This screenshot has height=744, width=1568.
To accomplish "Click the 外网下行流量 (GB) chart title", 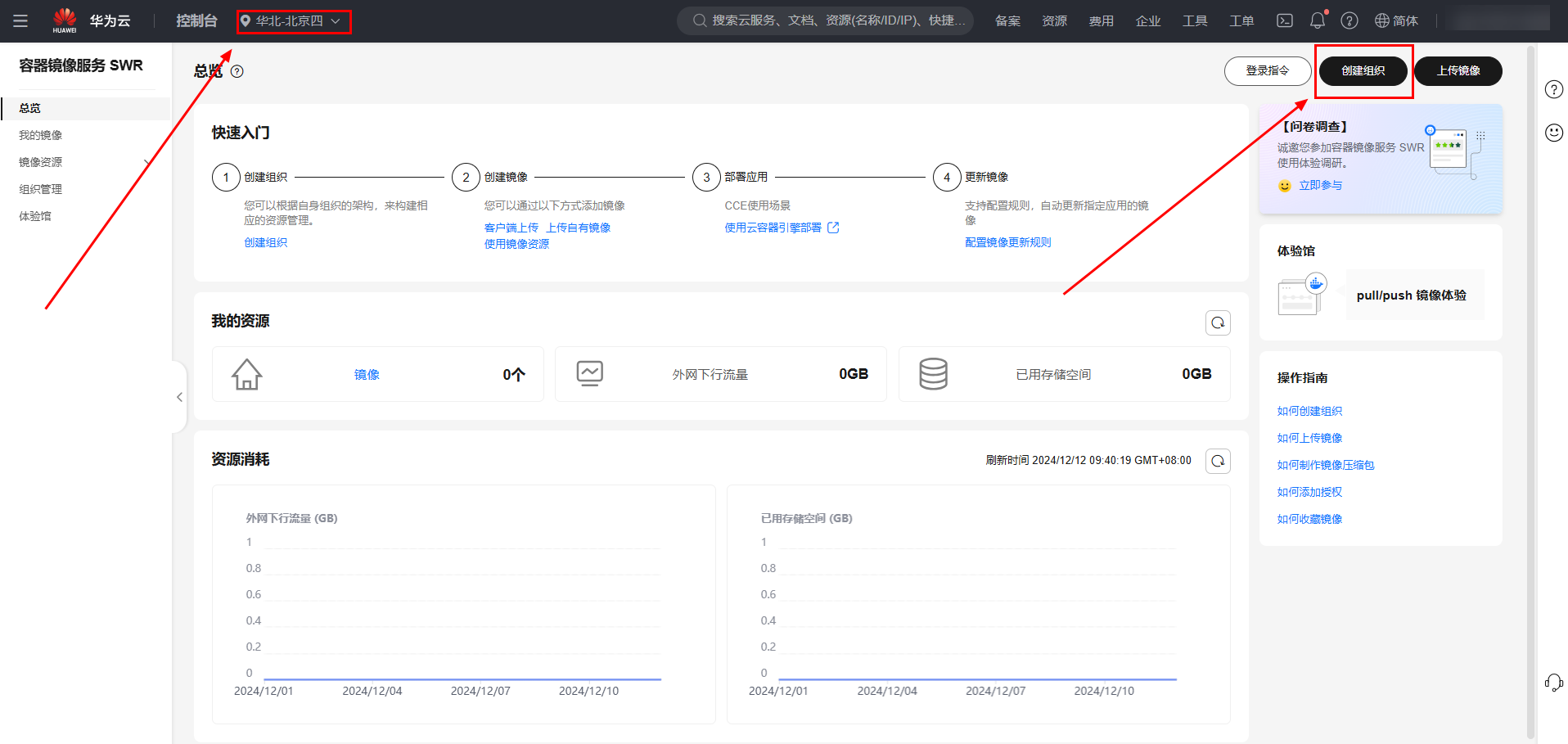I will 291,518.
